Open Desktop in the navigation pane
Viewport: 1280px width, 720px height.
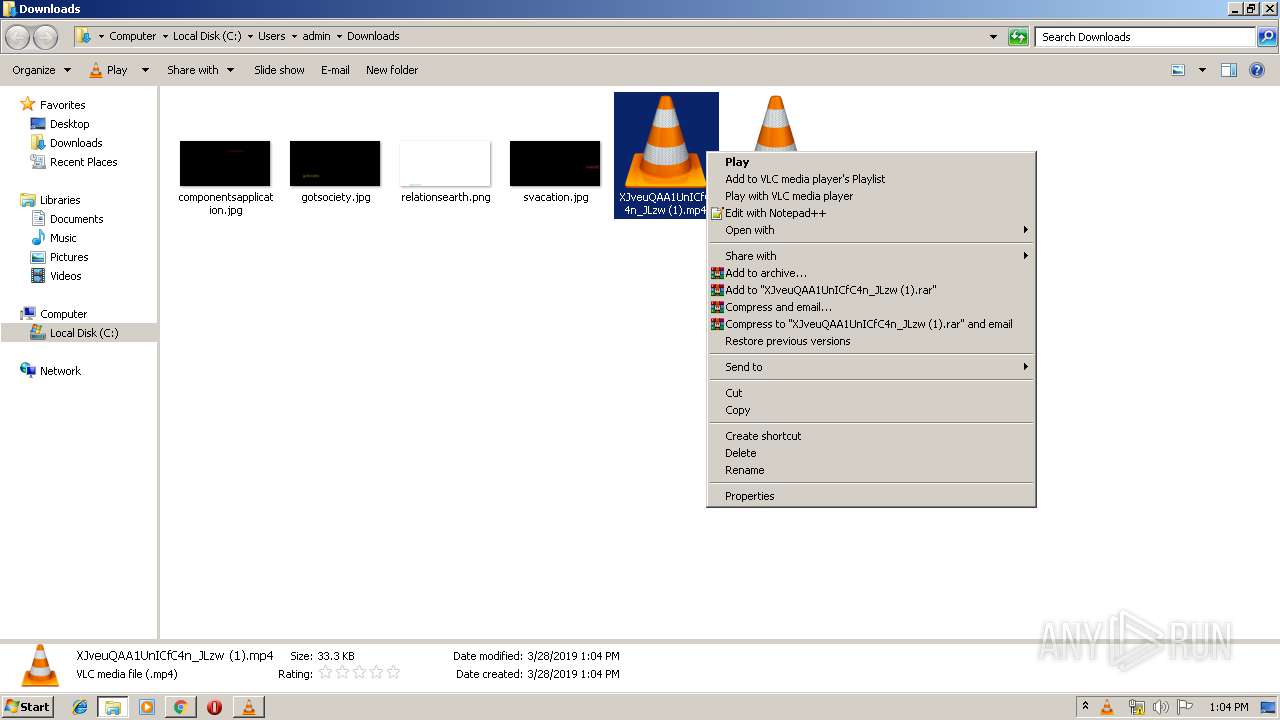[x=69, y=124]
